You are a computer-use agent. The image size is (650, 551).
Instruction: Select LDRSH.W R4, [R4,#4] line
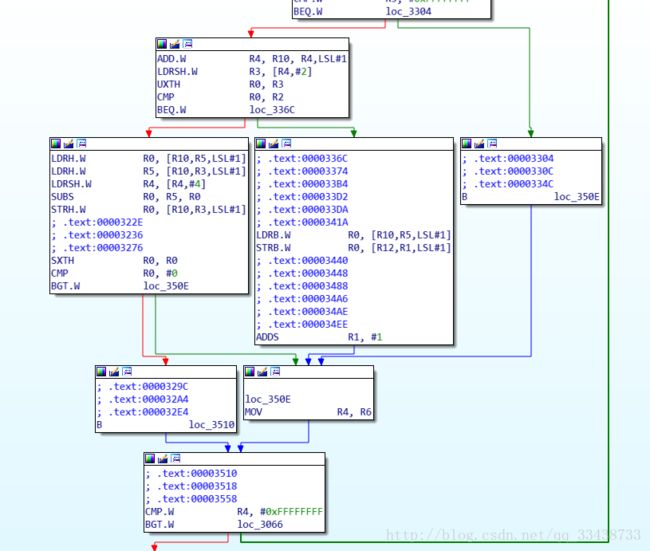coord(128,184)
